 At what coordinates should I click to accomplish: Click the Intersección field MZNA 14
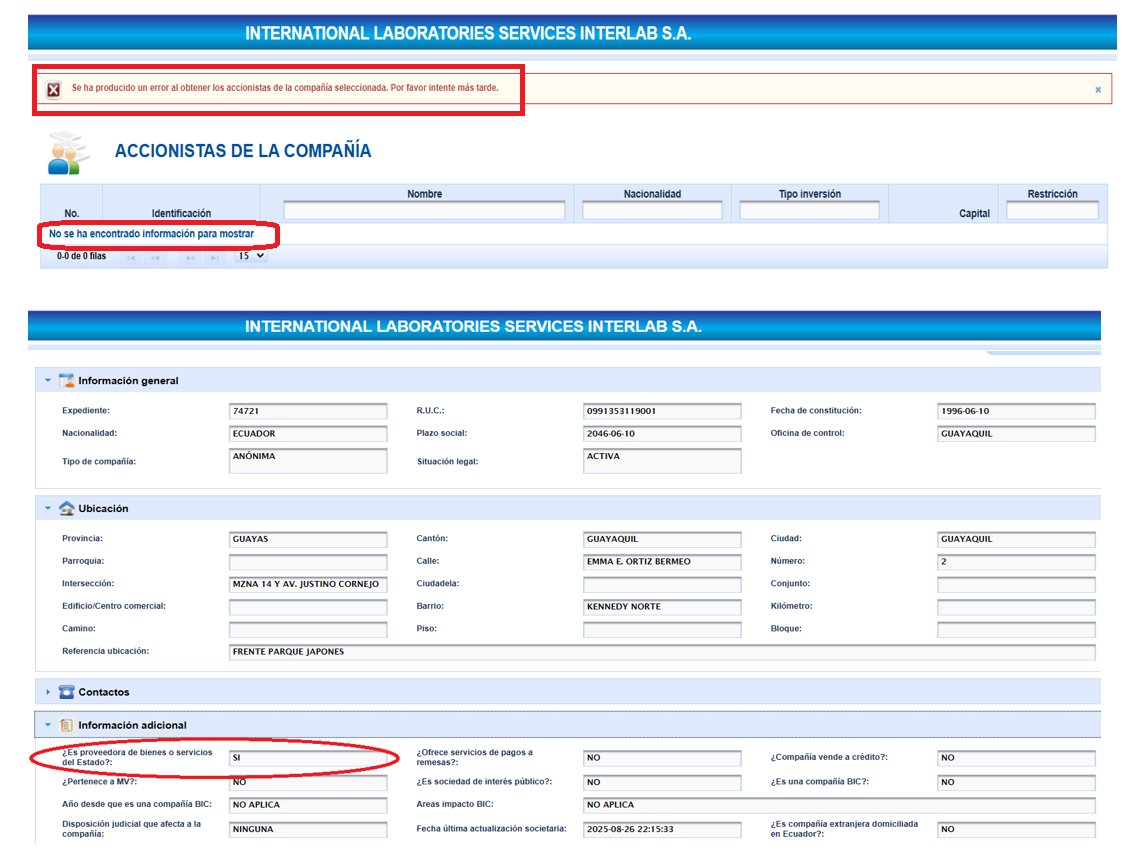click(308, 584)
